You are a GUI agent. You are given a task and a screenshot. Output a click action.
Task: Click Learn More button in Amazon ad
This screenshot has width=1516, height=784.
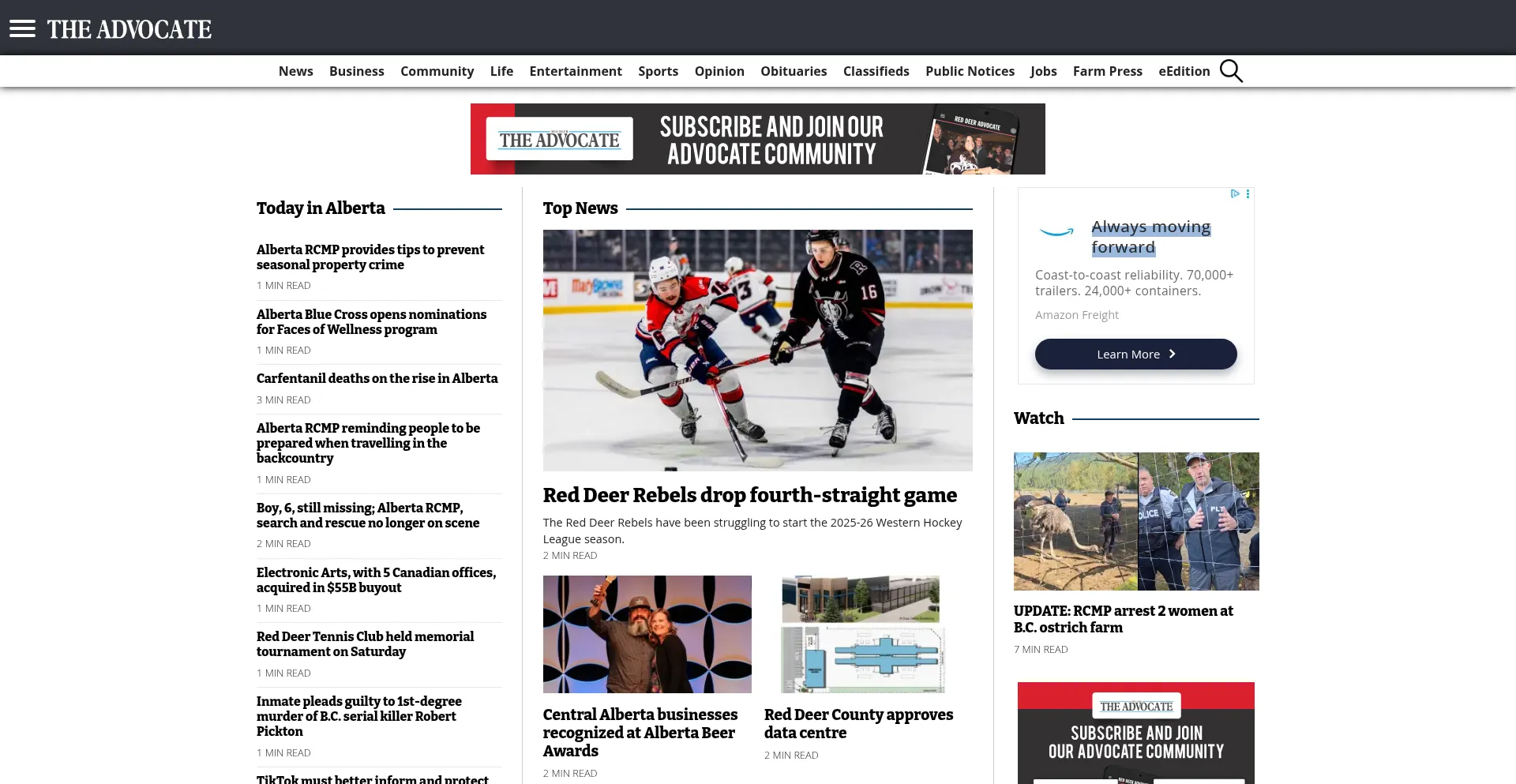tap(1135, 354)
